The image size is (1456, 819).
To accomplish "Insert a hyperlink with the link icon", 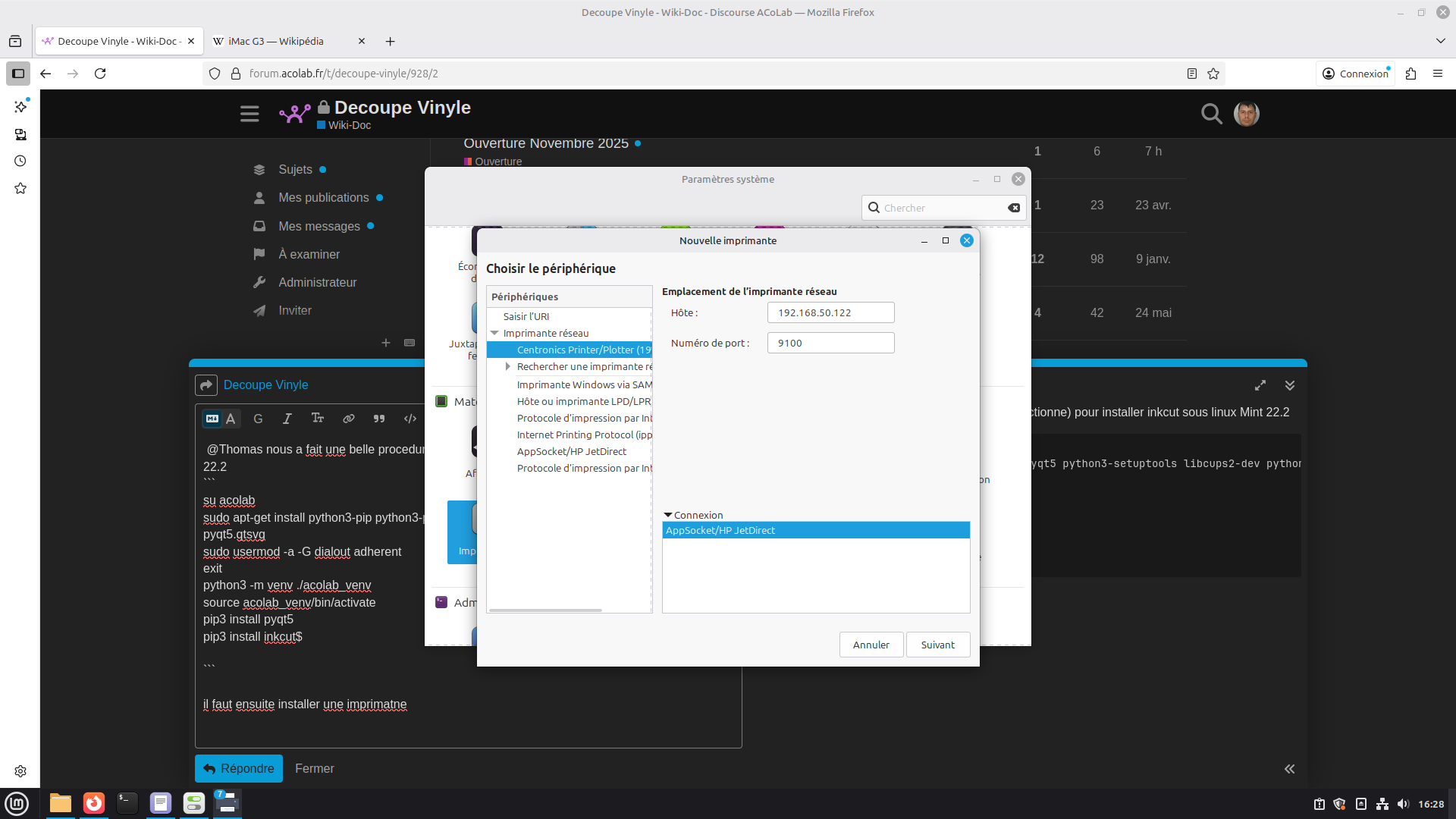I will tap(348, 419).
